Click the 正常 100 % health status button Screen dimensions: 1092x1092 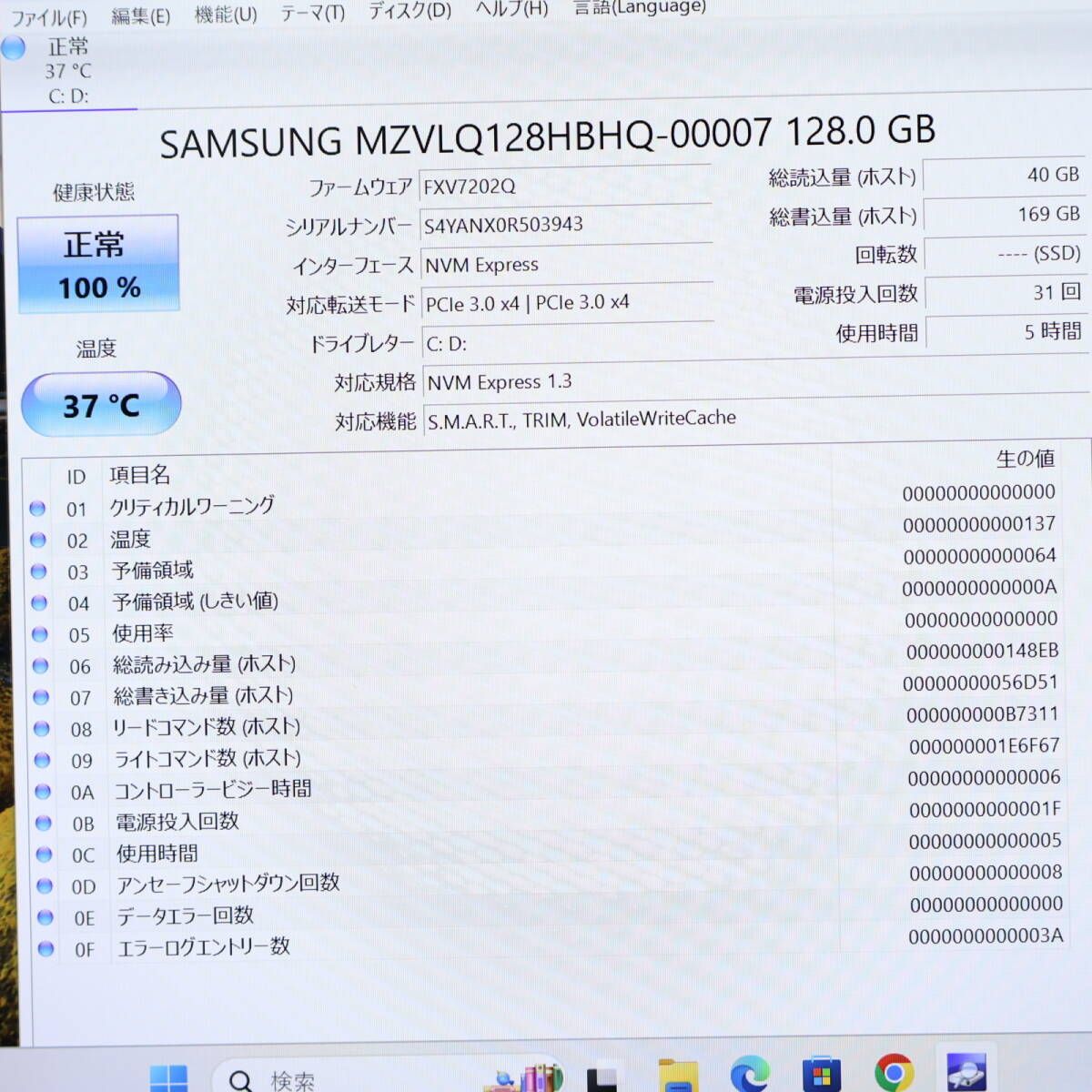98,264
